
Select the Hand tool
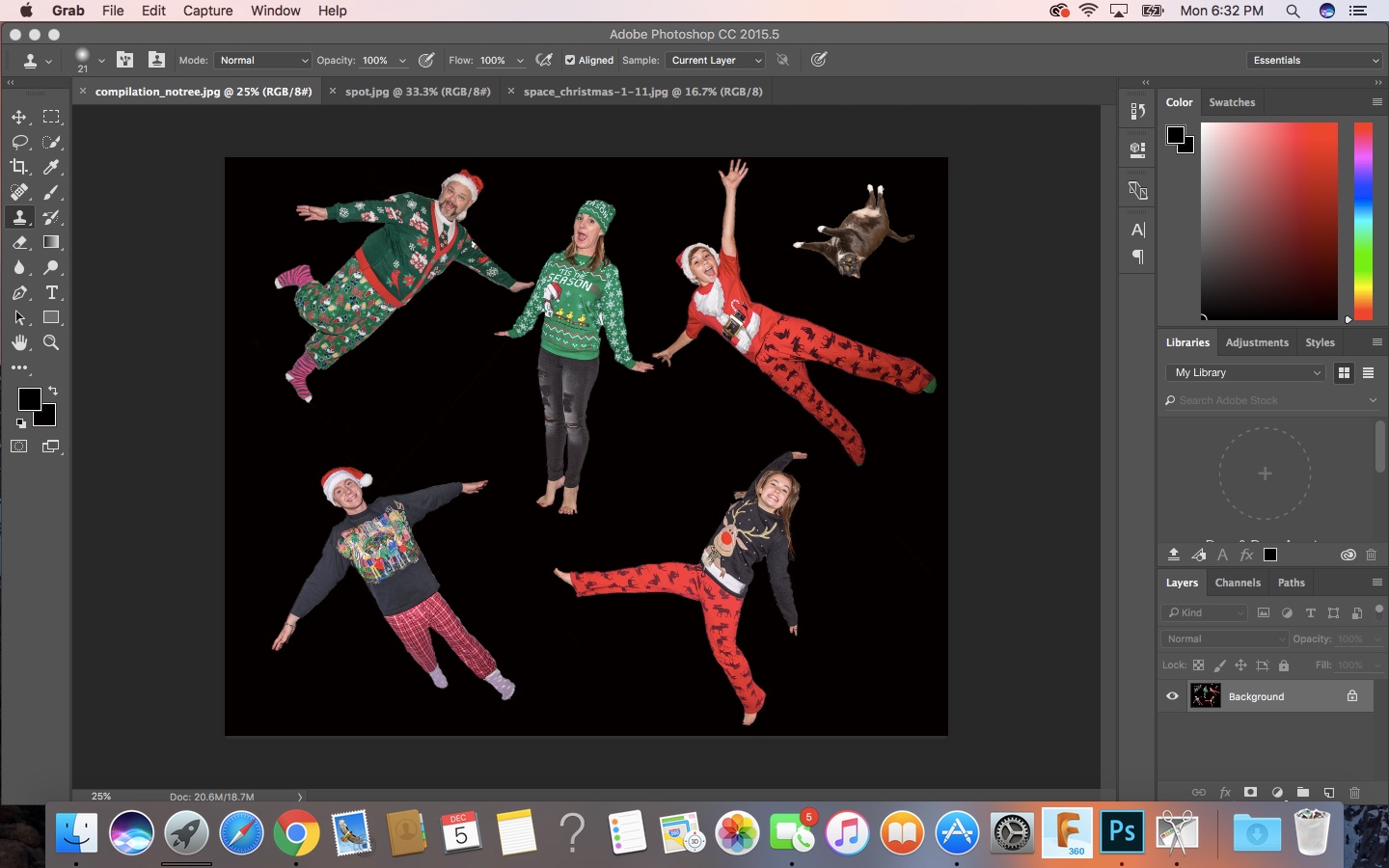coord(19,342)
